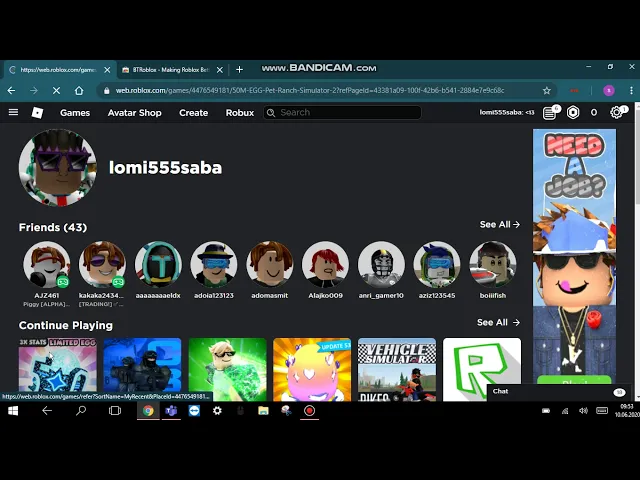Open Task View on taskbar
The height and width of the screenshot is (480, 640).
115,411
